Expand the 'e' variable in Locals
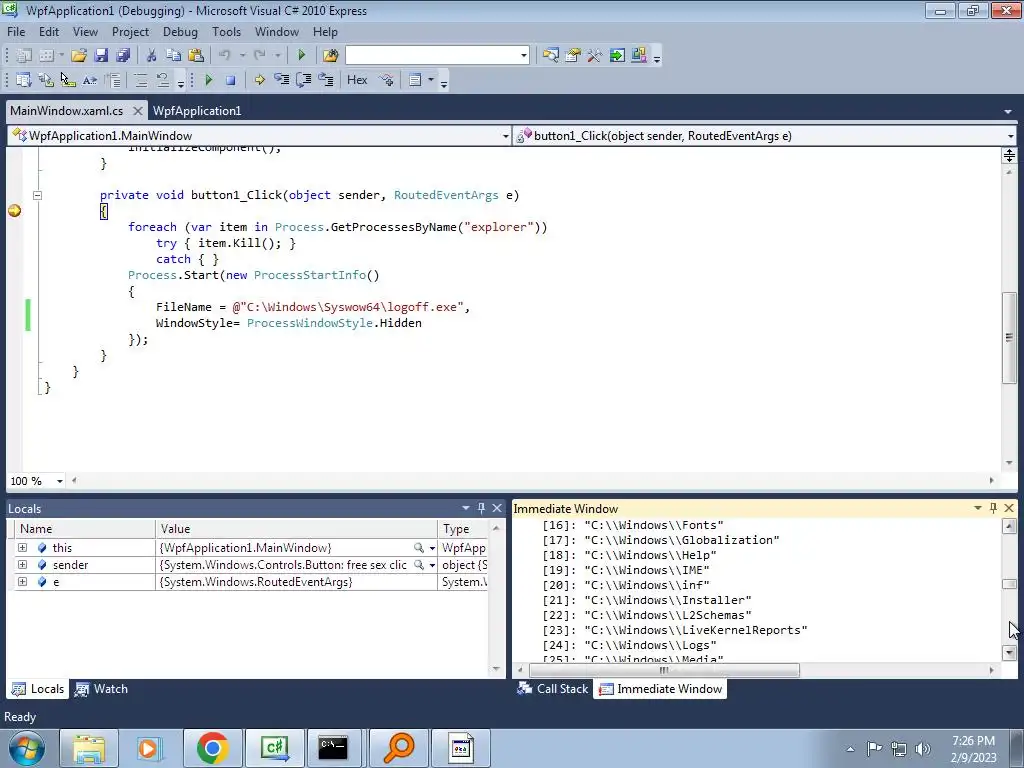 coord(22,581)
